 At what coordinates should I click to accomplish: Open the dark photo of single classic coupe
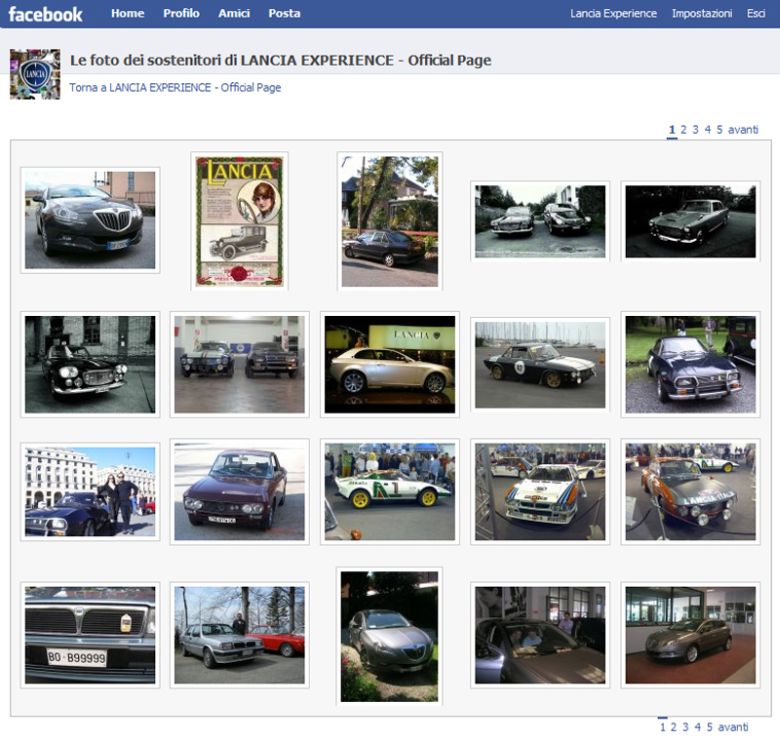(x=690, y=221)
